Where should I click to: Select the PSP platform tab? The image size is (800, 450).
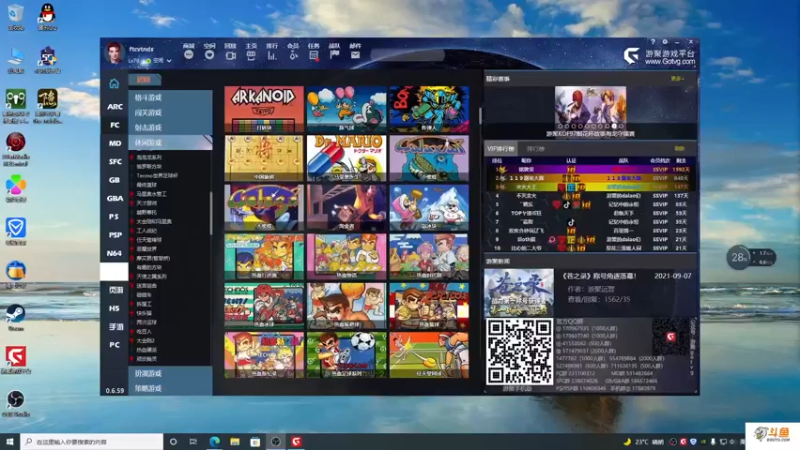pyautogui.click(x=115, y=235)
